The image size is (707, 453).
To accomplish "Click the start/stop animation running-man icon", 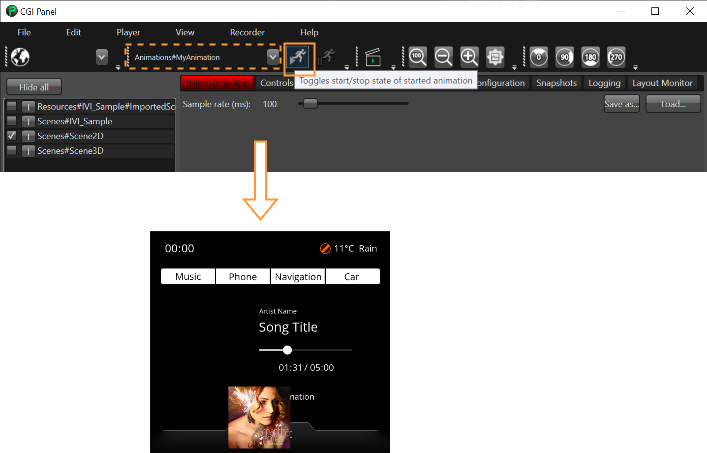I will 298,58.
